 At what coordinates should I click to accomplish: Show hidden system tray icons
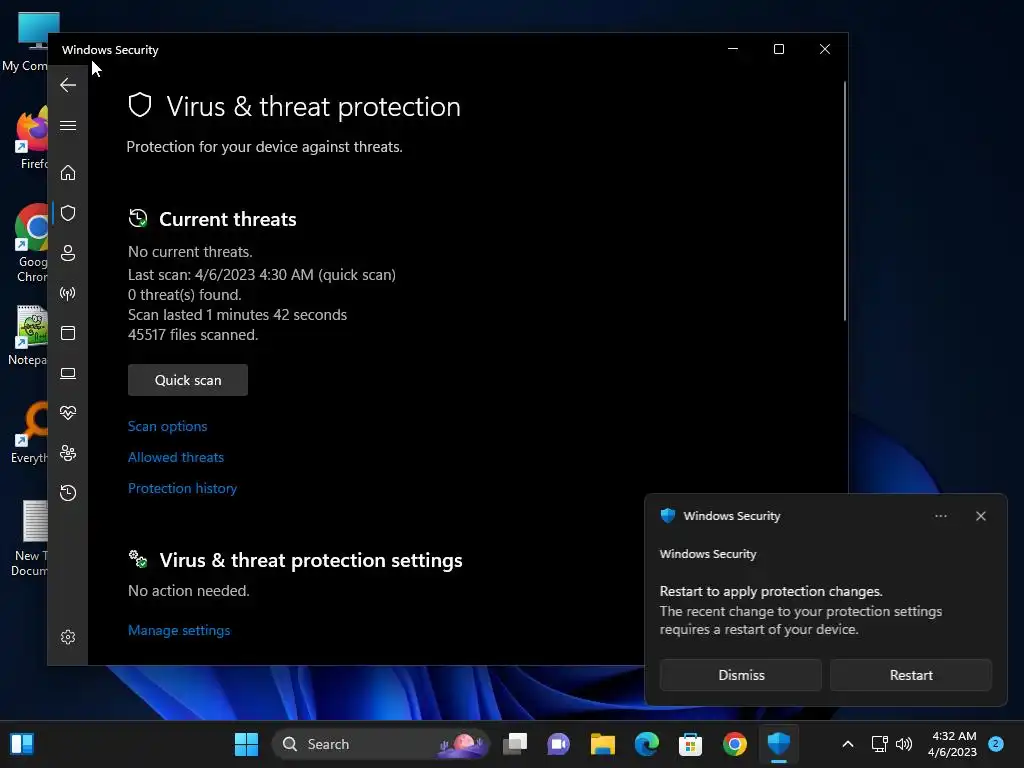click(848, 744)
